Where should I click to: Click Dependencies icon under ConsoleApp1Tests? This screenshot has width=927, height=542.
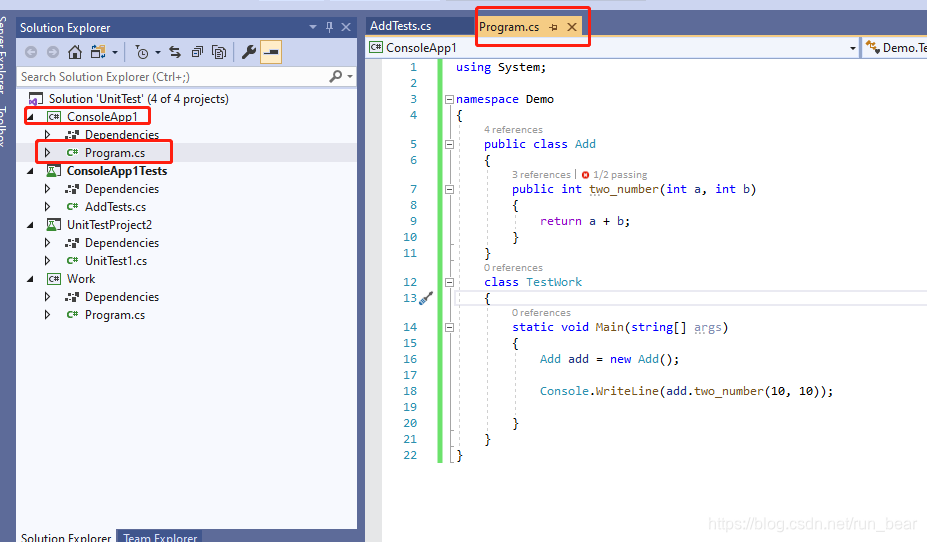tap(72, 189)
